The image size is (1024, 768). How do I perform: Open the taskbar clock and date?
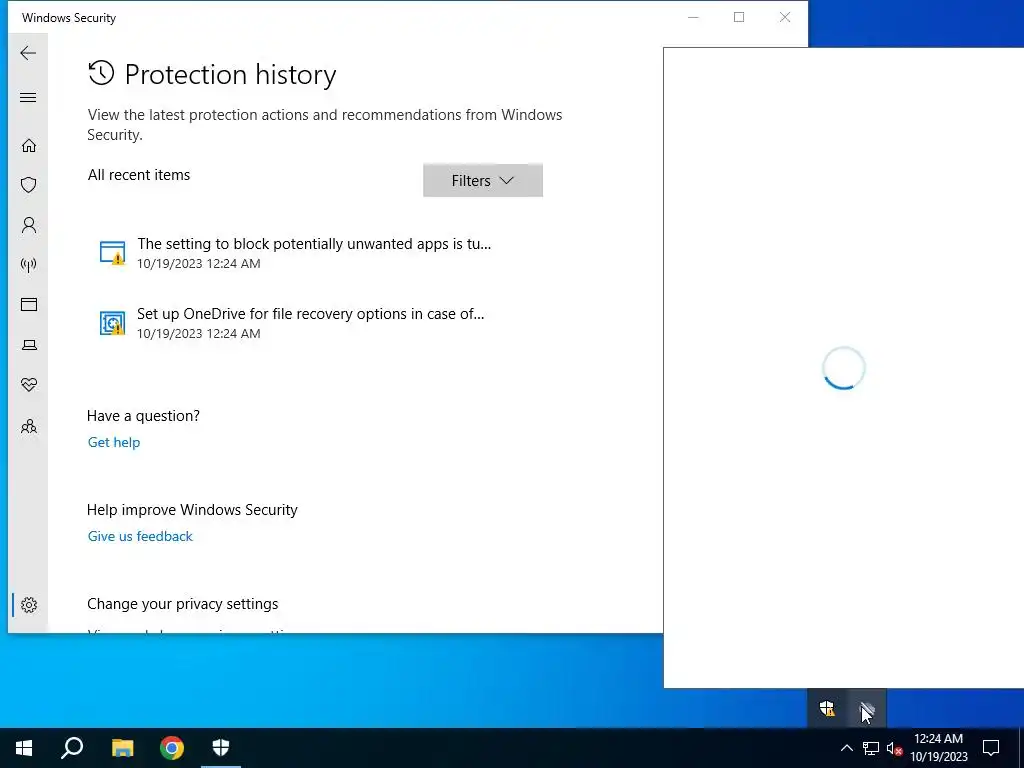tap(938, 748)
